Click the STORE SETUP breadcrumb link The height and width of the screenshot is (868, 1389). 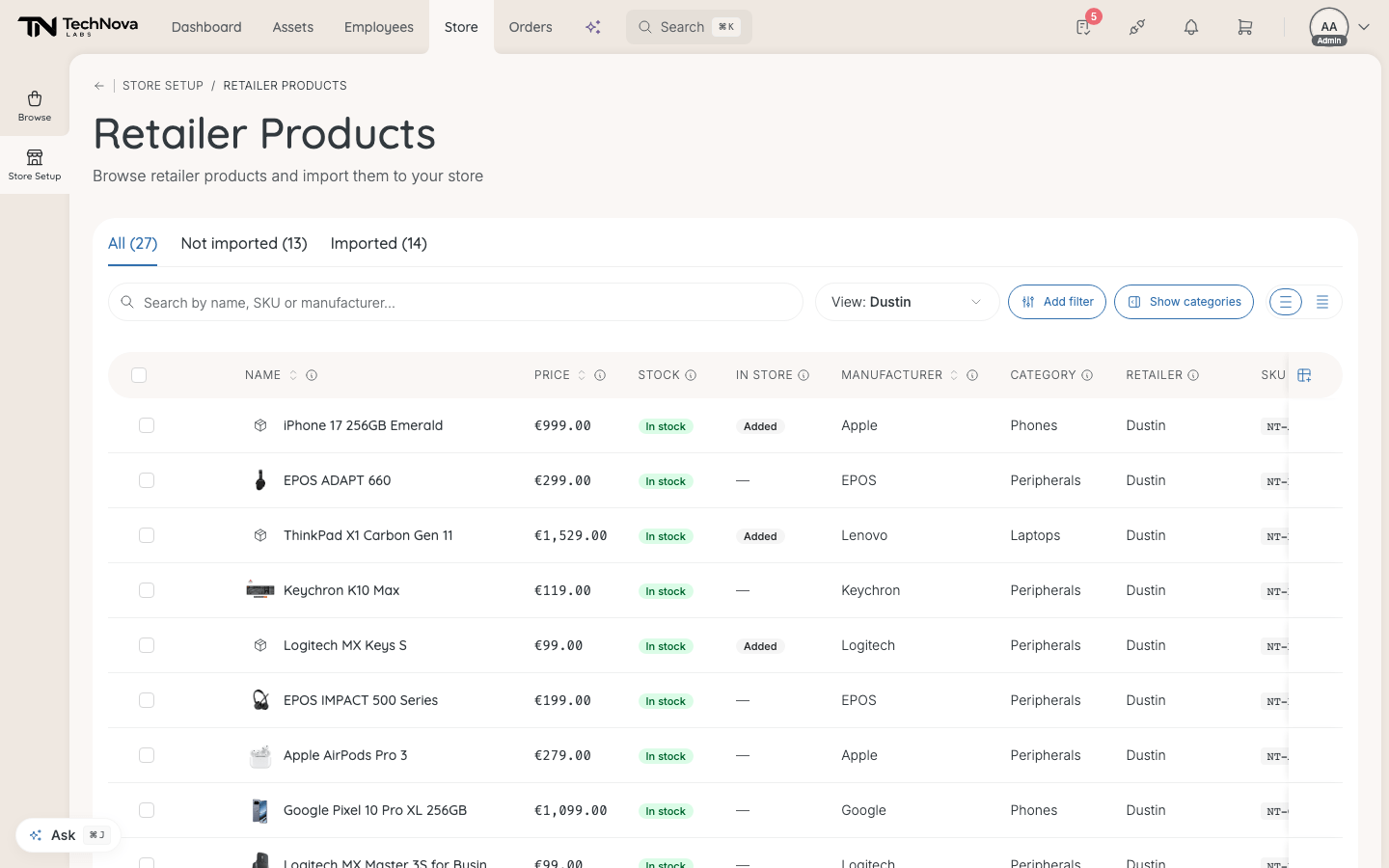[x=163, y=86]
